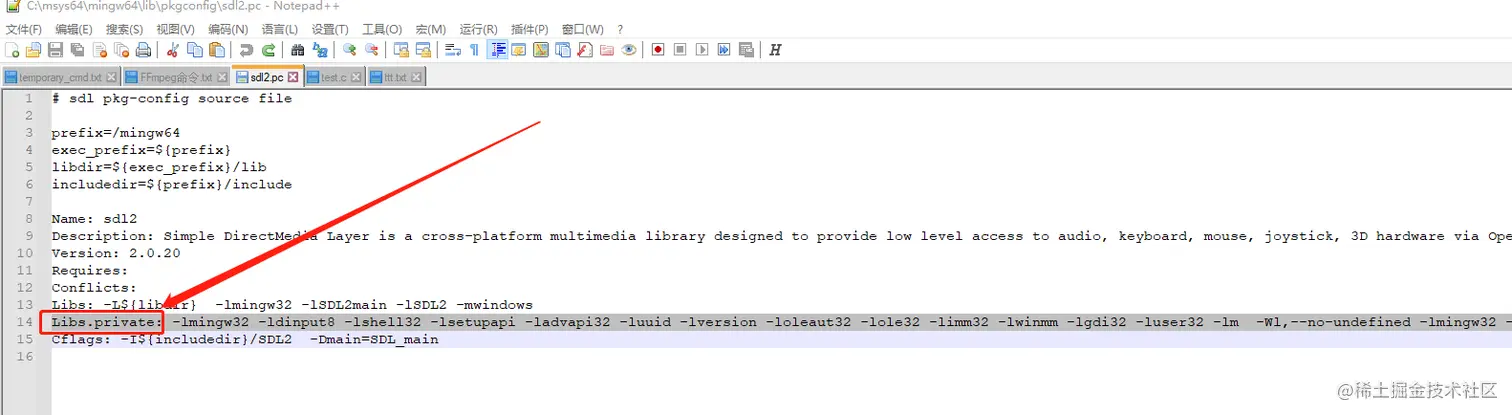Create a new file with the New toolbar icon
1512x415 pixels.
(x=12, y=50)
